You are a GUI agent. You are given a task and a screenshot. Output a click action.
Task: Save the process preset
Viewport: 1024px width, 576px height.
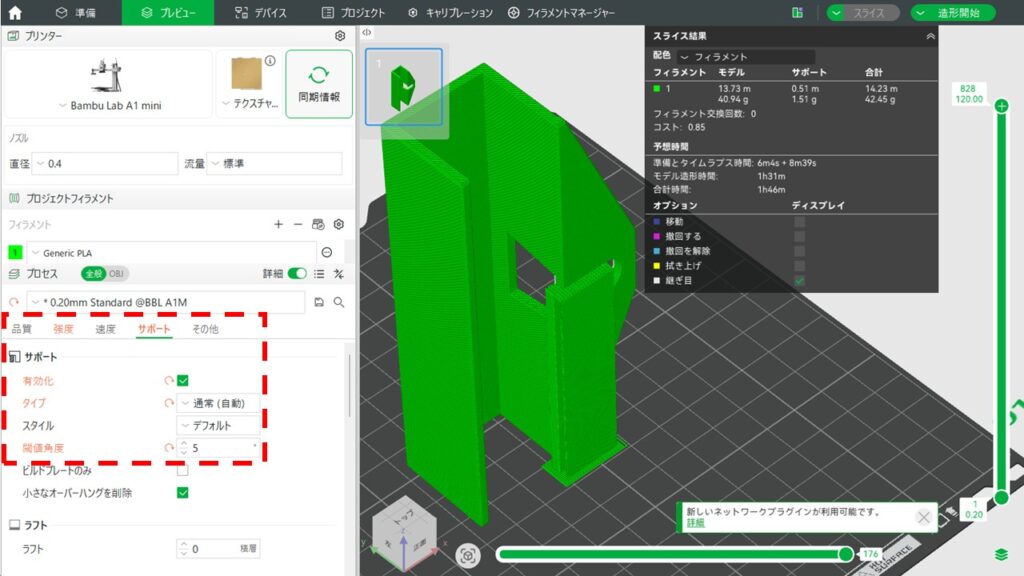click(x=319, y=302)
